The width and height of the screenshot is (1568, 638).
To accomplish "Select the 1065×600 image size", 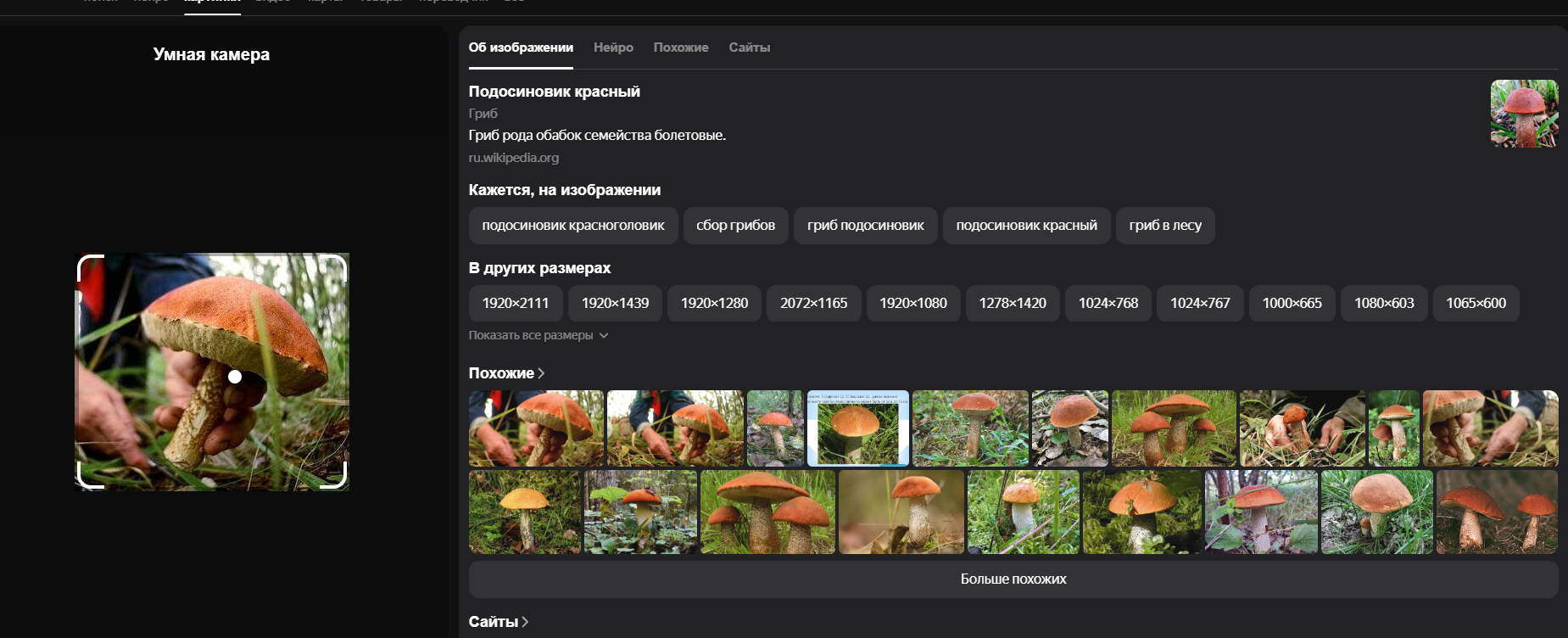I will [x=1476, y=303].
